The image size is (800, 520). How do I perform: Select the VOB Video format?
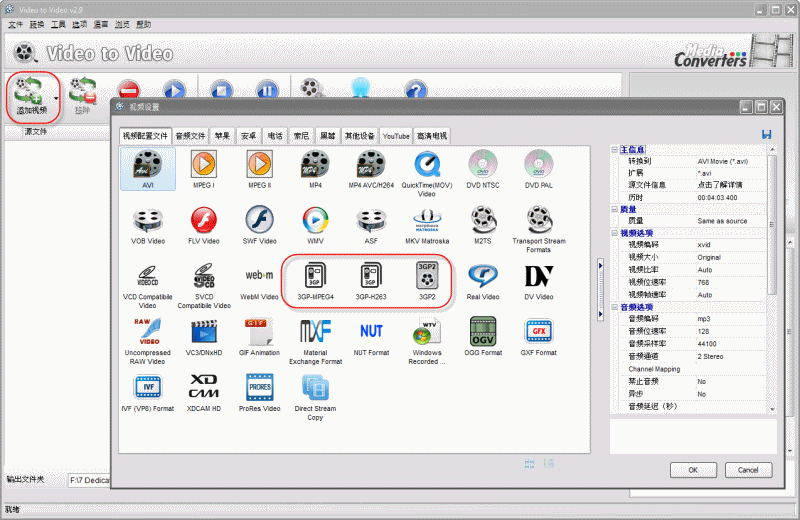click(148, 226)
